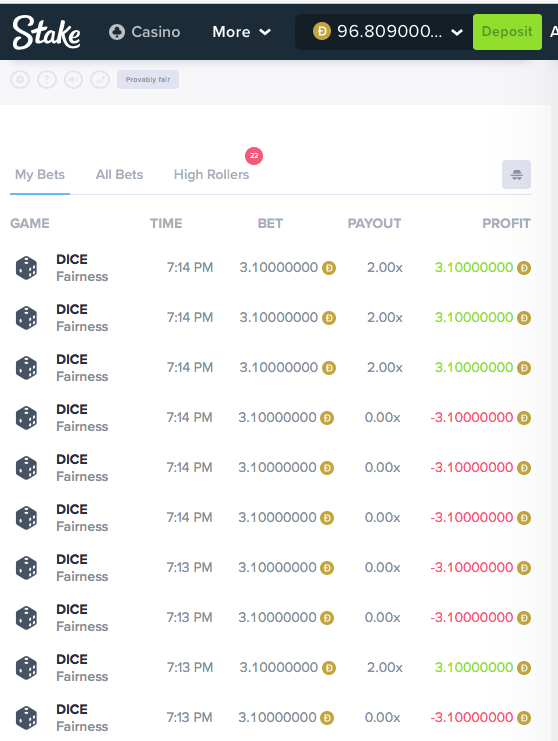This screenshot has width=558, height=741.
Task: Click the dice icon in the bottom bet row
Action: pyautogui.click(x=26, y=718)
